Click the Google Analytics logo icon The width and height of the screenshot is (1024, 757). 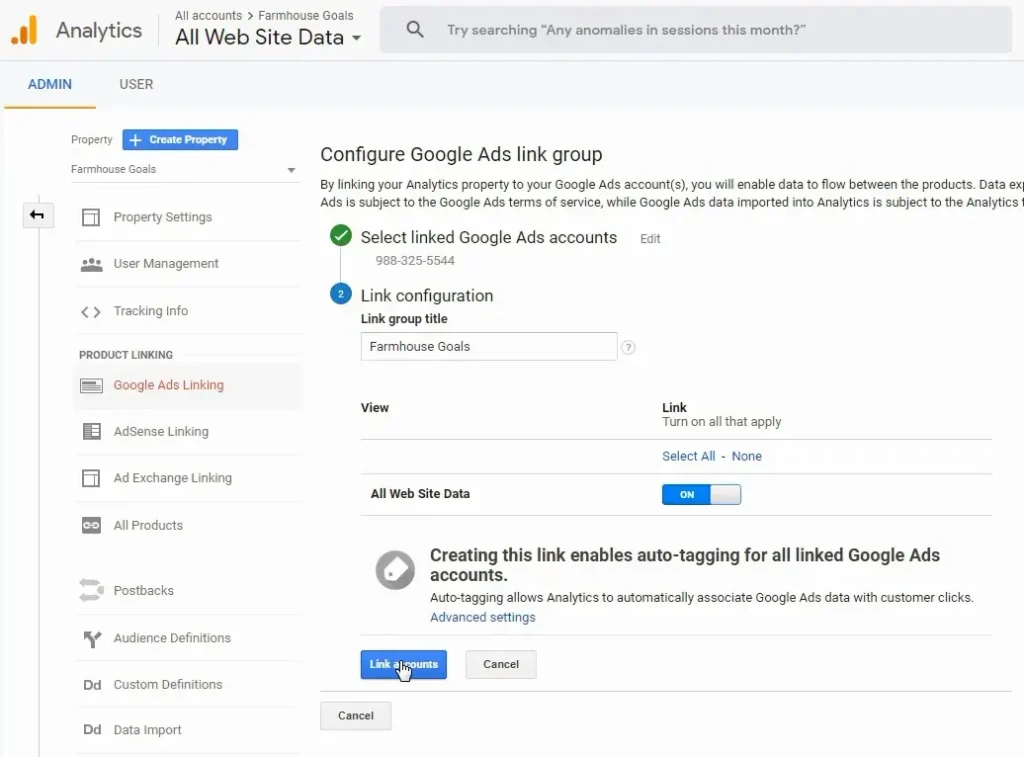click(x=24, y=29)
